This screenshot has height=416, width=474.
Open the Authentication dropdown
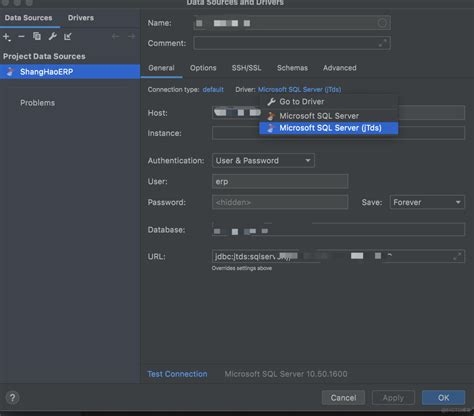tap(263, 161)
